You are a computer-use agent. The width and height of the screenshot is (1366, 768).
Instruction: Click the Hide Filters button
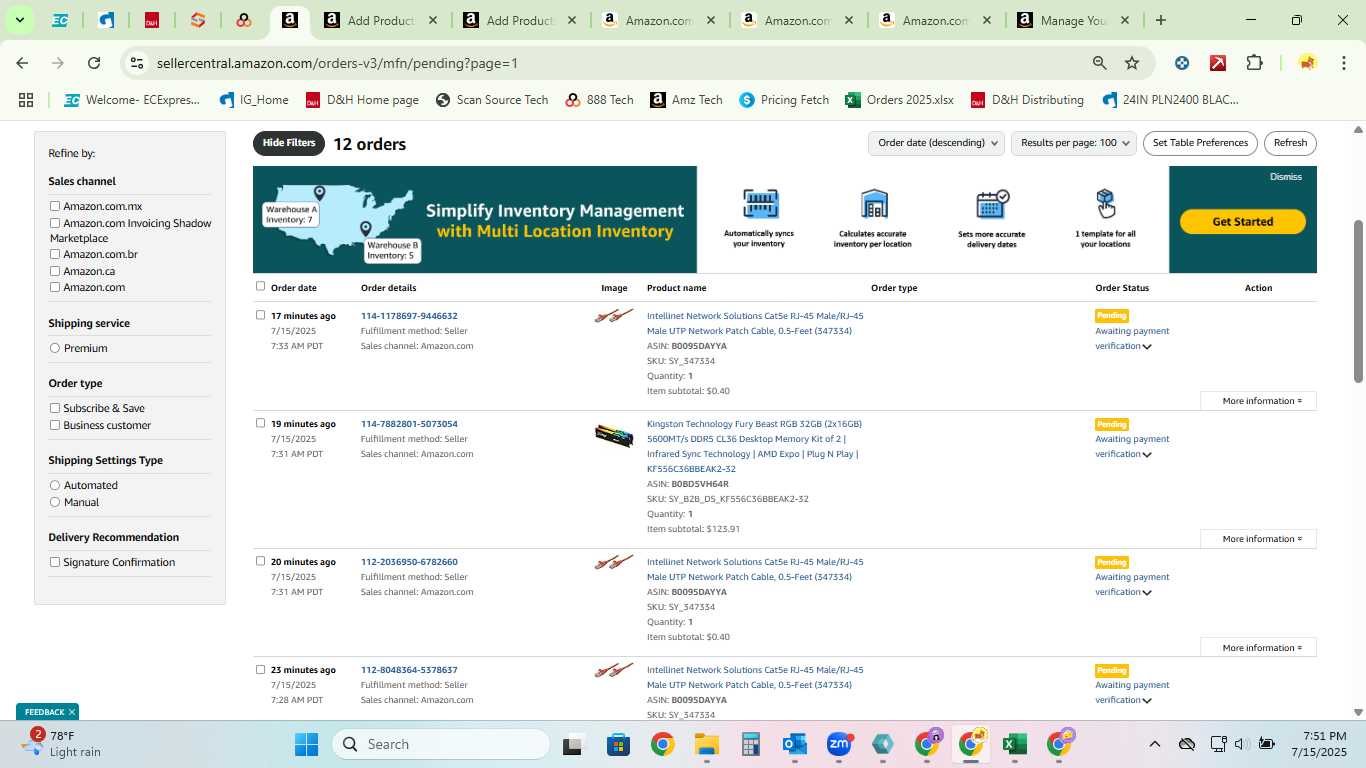289,143
